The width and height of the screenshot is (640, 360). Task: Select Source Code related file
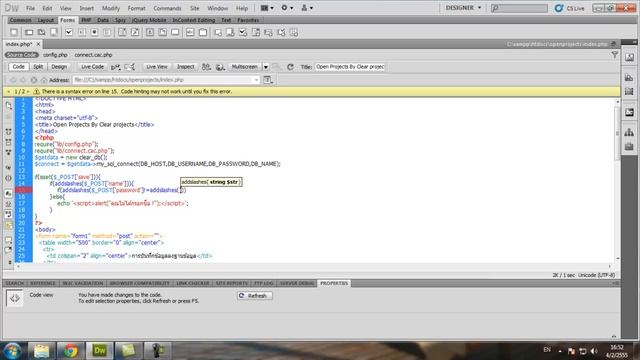pyautogui.click(x=22, y=55)
